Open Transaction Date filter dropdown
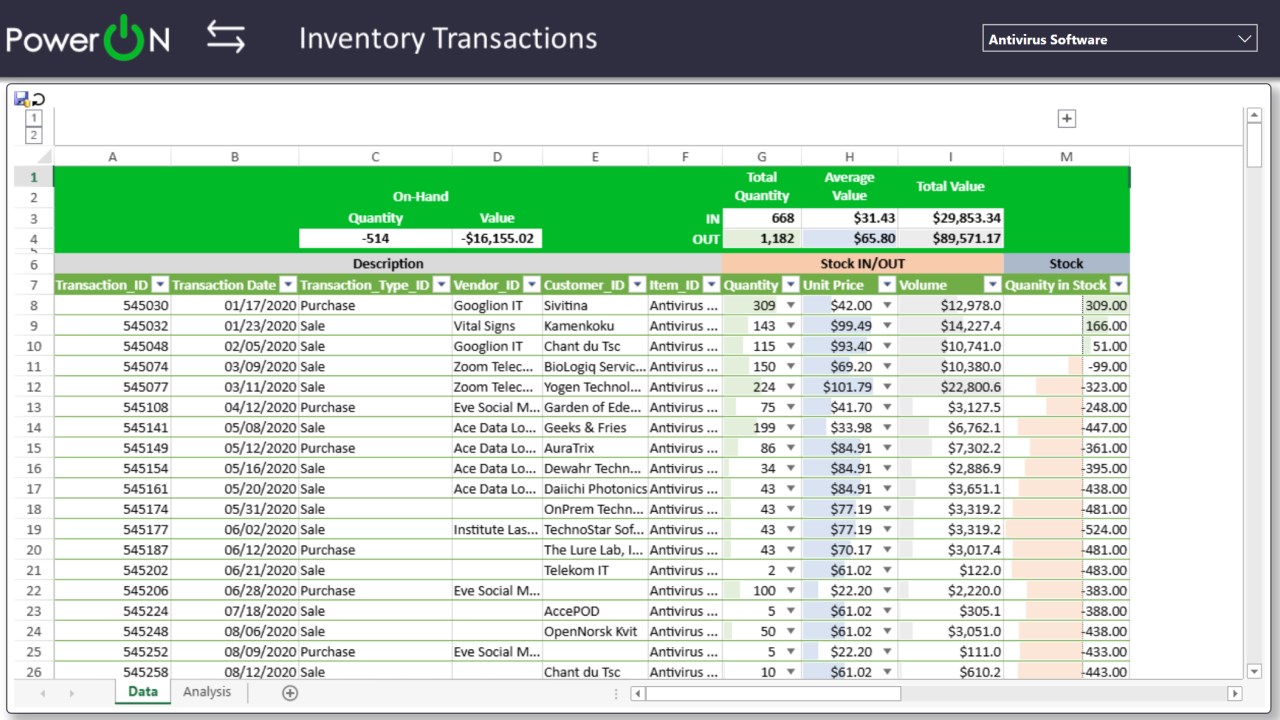Screen dimensions: 1280x720 (x=288, y=285)
